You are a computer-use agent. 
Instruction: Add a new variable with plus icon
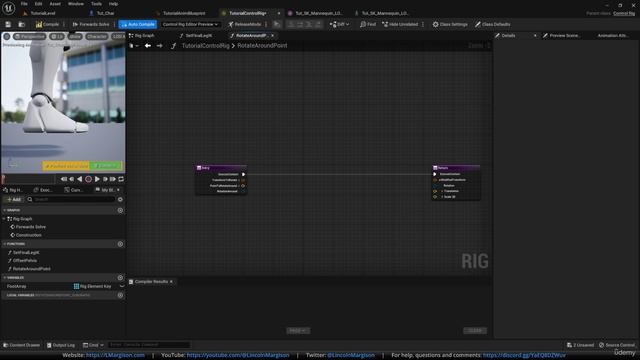[x=120, y=278]
